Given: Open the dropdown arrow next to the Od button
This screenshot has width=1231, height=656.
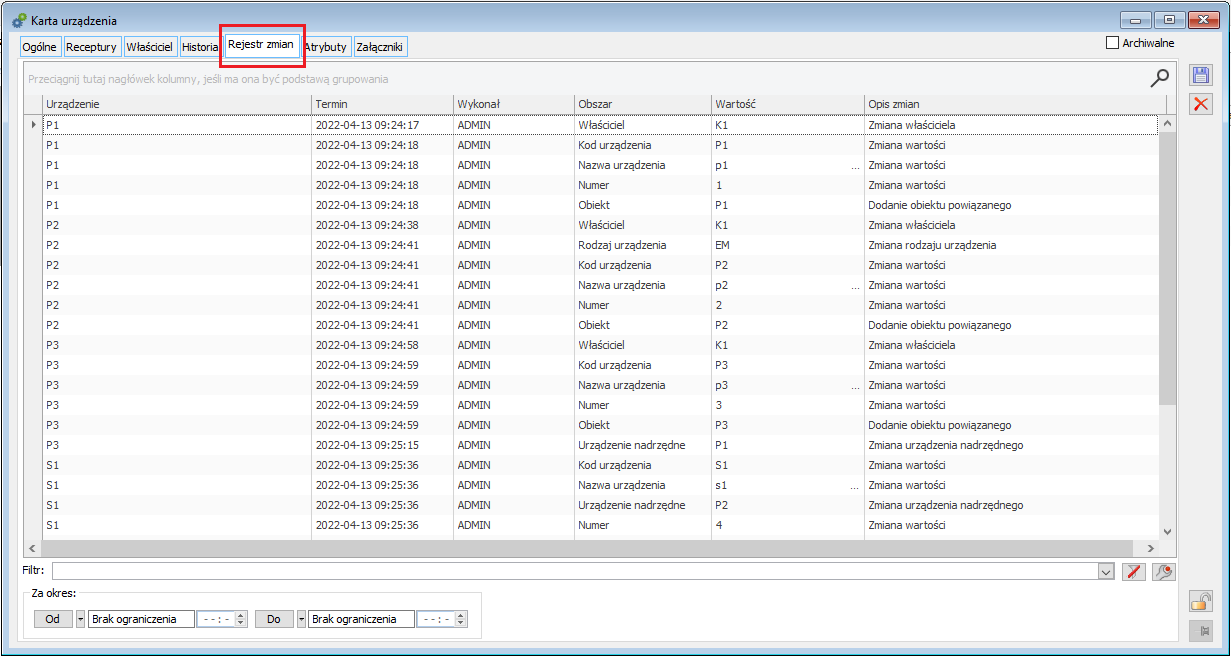Looking at the screenshot, I should coord(81,619).
